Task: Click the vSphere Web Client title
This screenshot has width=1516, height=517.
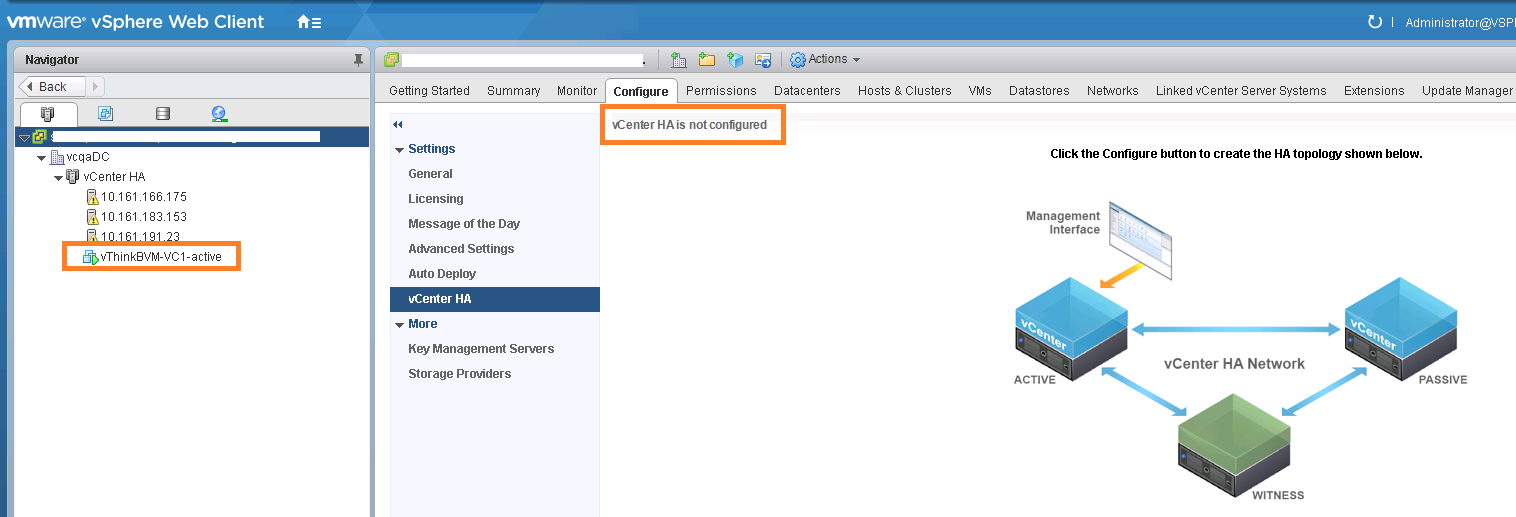Action: tap(177, 21)
